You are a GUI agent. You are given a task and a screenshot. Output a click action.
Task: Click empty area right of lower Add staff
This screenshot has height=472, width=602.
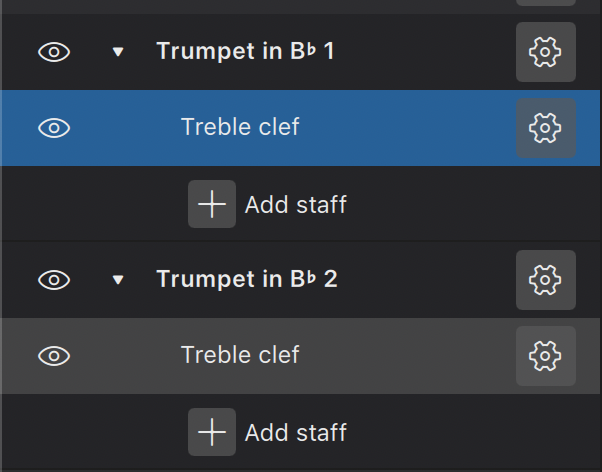click(470, 433)
